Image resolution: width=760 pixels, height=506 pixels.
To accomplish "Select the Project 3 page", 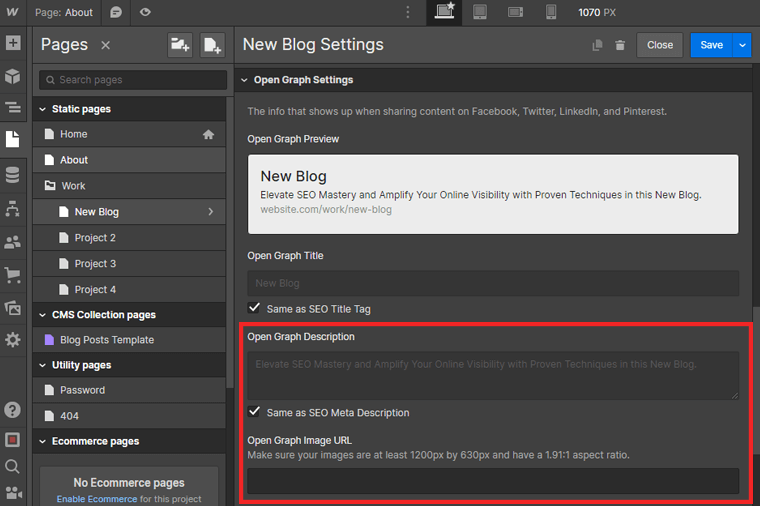I will pyautogui.click(x=129, y=264).
